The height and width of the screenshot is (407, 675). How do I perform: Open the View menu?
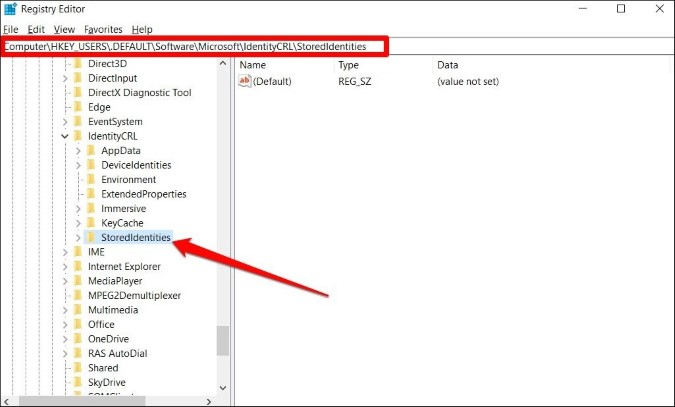click(64, 29)
